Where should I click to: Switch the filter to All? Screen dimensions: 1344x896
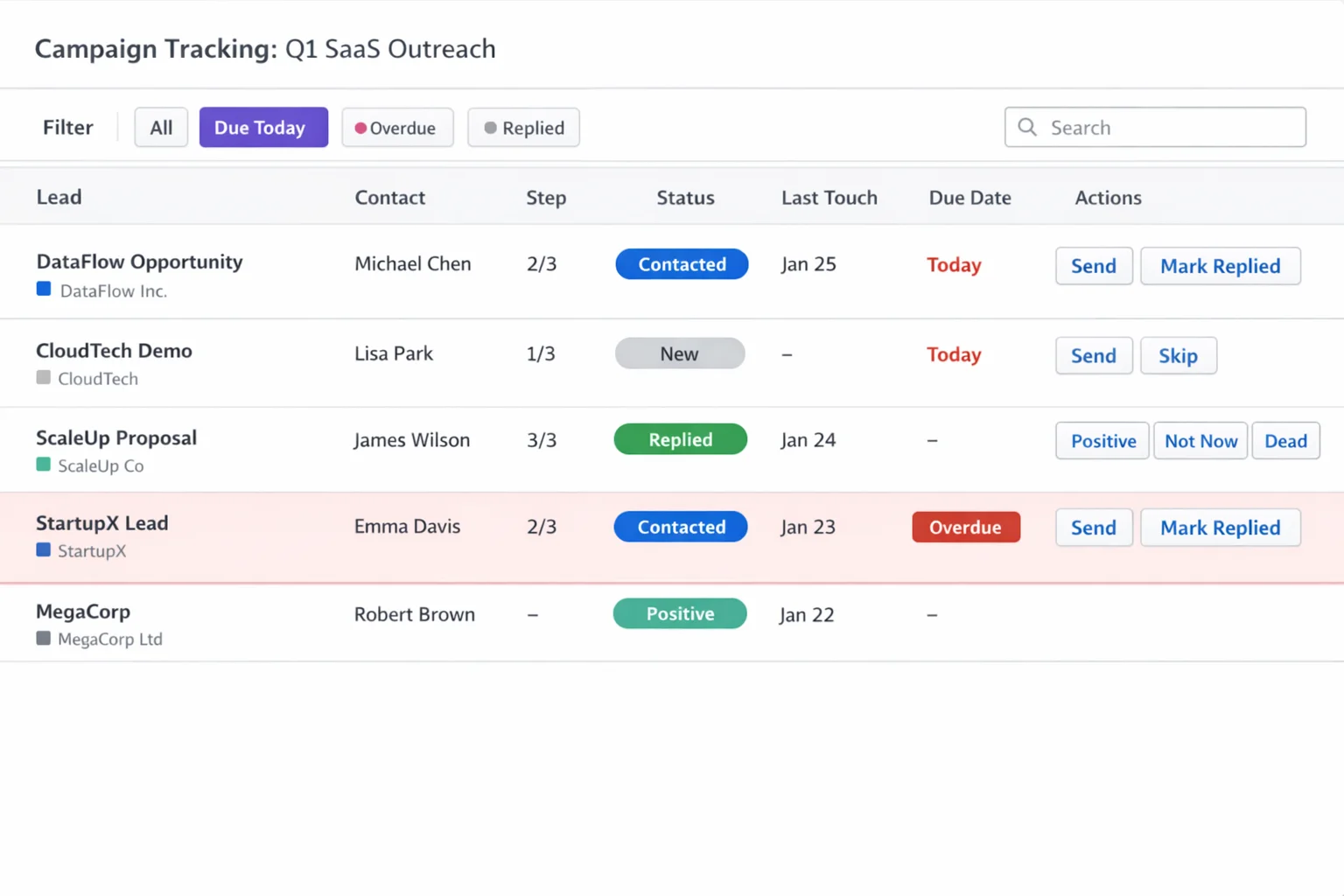point(161,127)
